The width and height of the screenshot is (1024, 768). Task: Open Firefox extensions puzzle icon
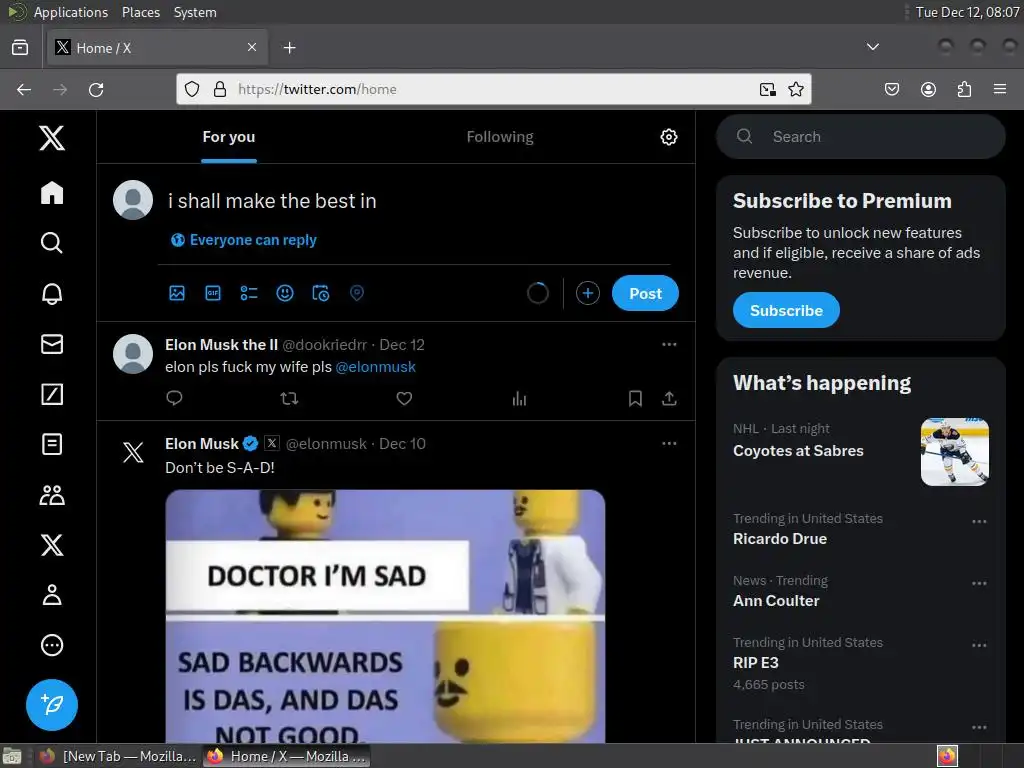point(964,89)
